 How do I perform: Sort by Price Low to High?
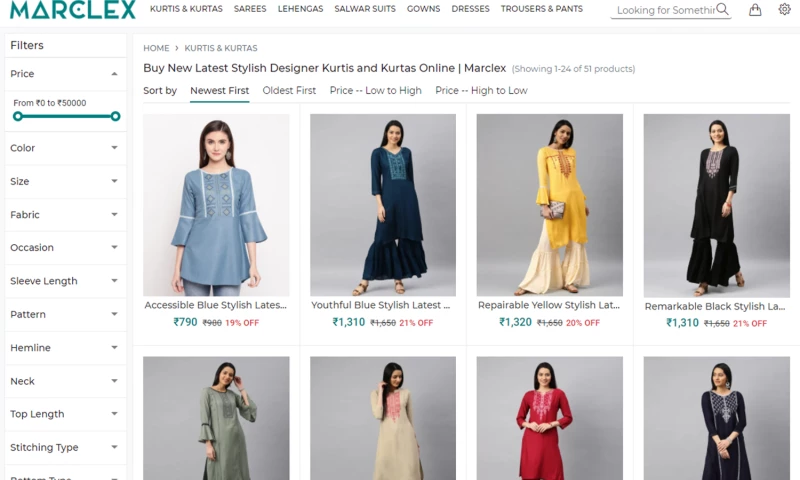pos(376,91)
